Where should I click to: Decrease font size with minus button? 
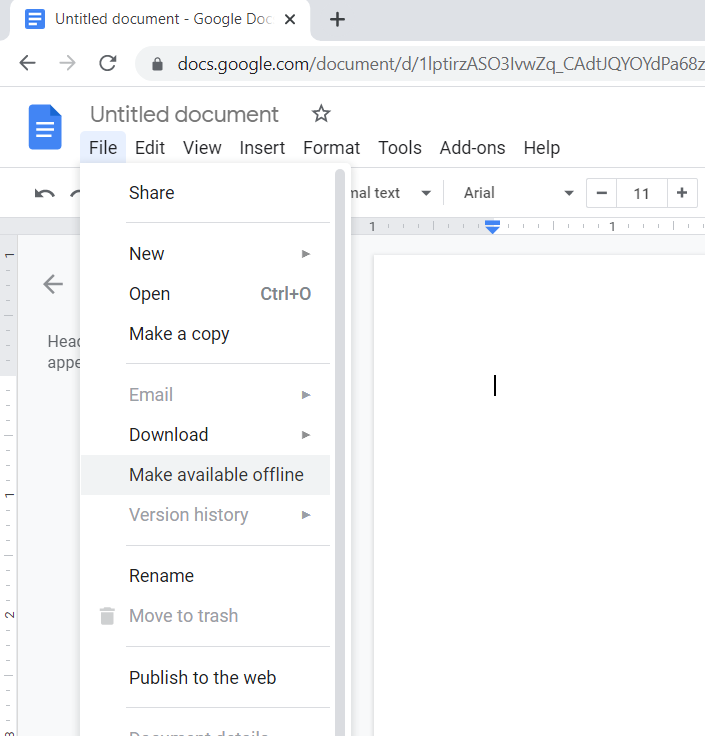click(602, 193)
